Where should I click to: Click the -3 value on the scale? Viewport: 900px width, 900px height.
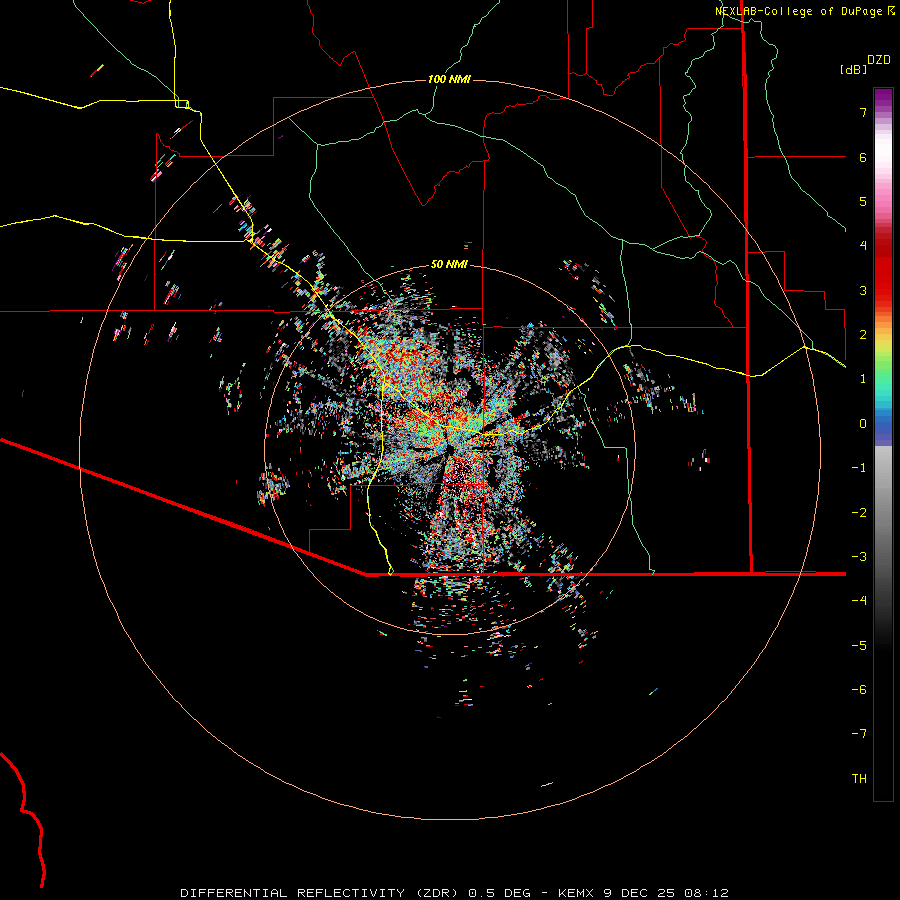tap(859, 557)
